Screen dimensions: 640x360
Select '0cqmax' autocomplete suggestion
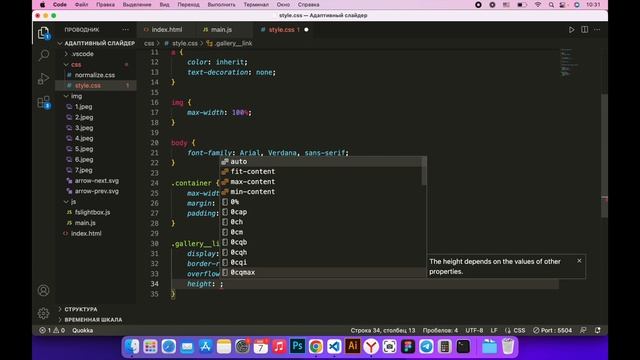pyautogui.click(x=321, y=272)
